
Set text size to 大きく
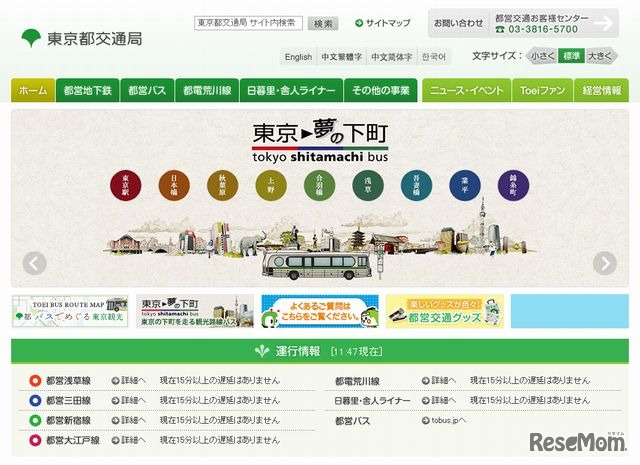pos(600,56)
